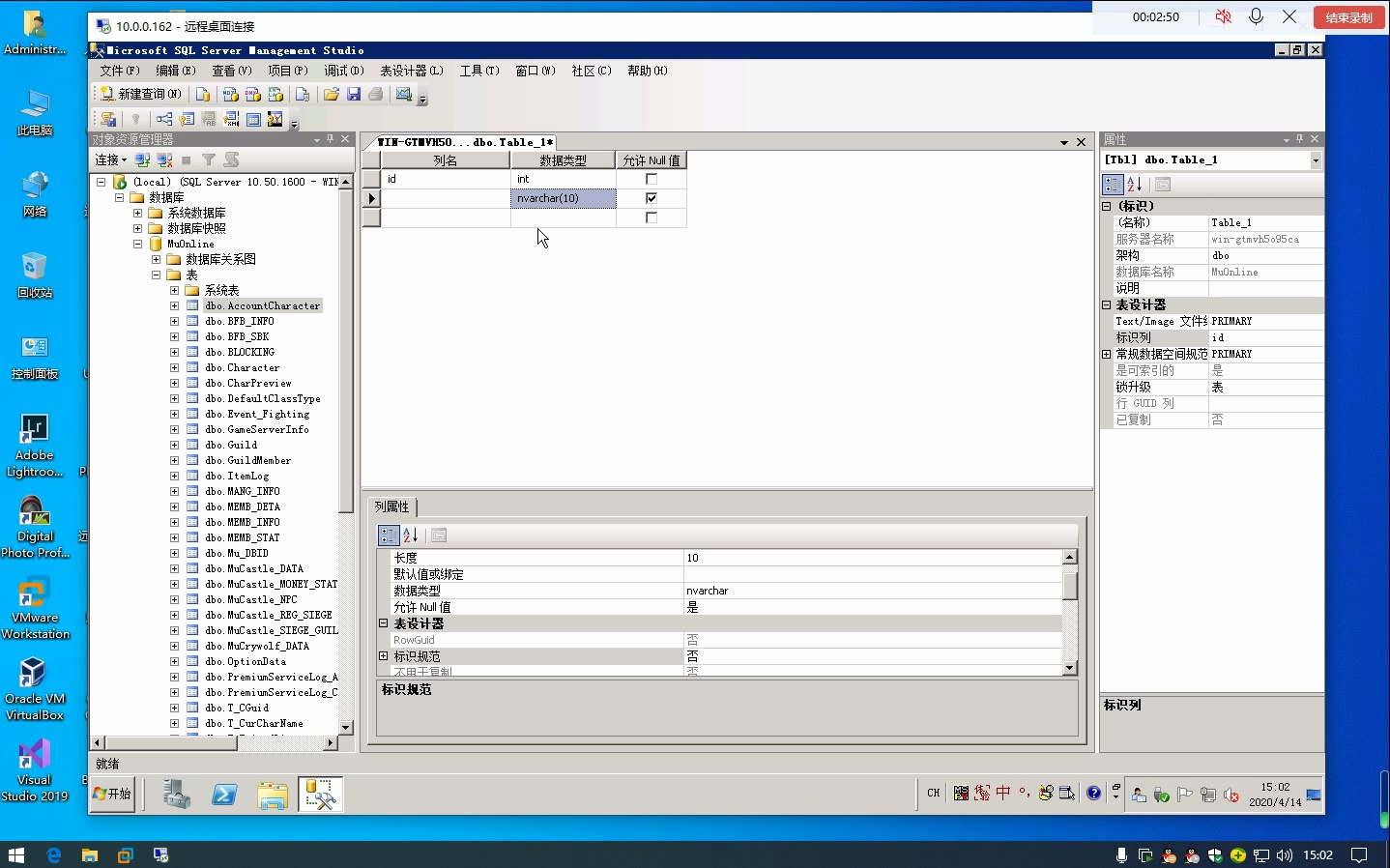Click the New Query (新建查询) toolbar button
The width and height of the screenshot is (1390, 868).
140,94
